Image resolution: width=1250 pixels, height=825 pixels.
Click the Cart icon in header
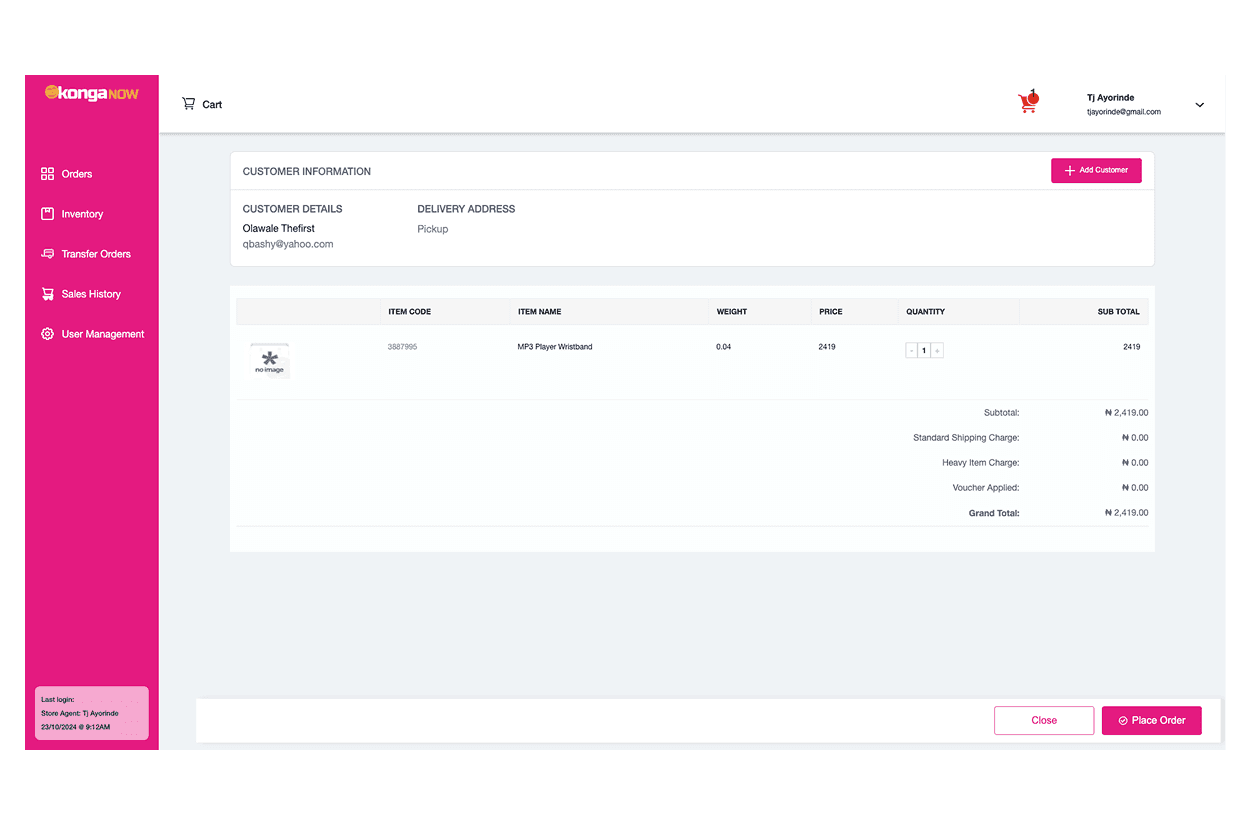click(x=188, y=104)
